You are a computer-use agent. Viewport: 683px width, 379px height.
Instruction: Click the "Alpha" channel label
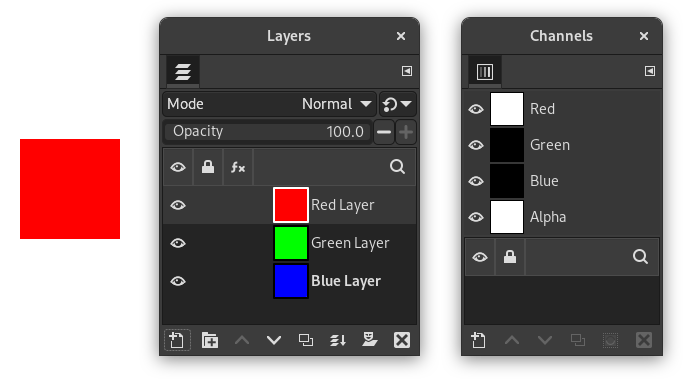(x=548, y=217)
